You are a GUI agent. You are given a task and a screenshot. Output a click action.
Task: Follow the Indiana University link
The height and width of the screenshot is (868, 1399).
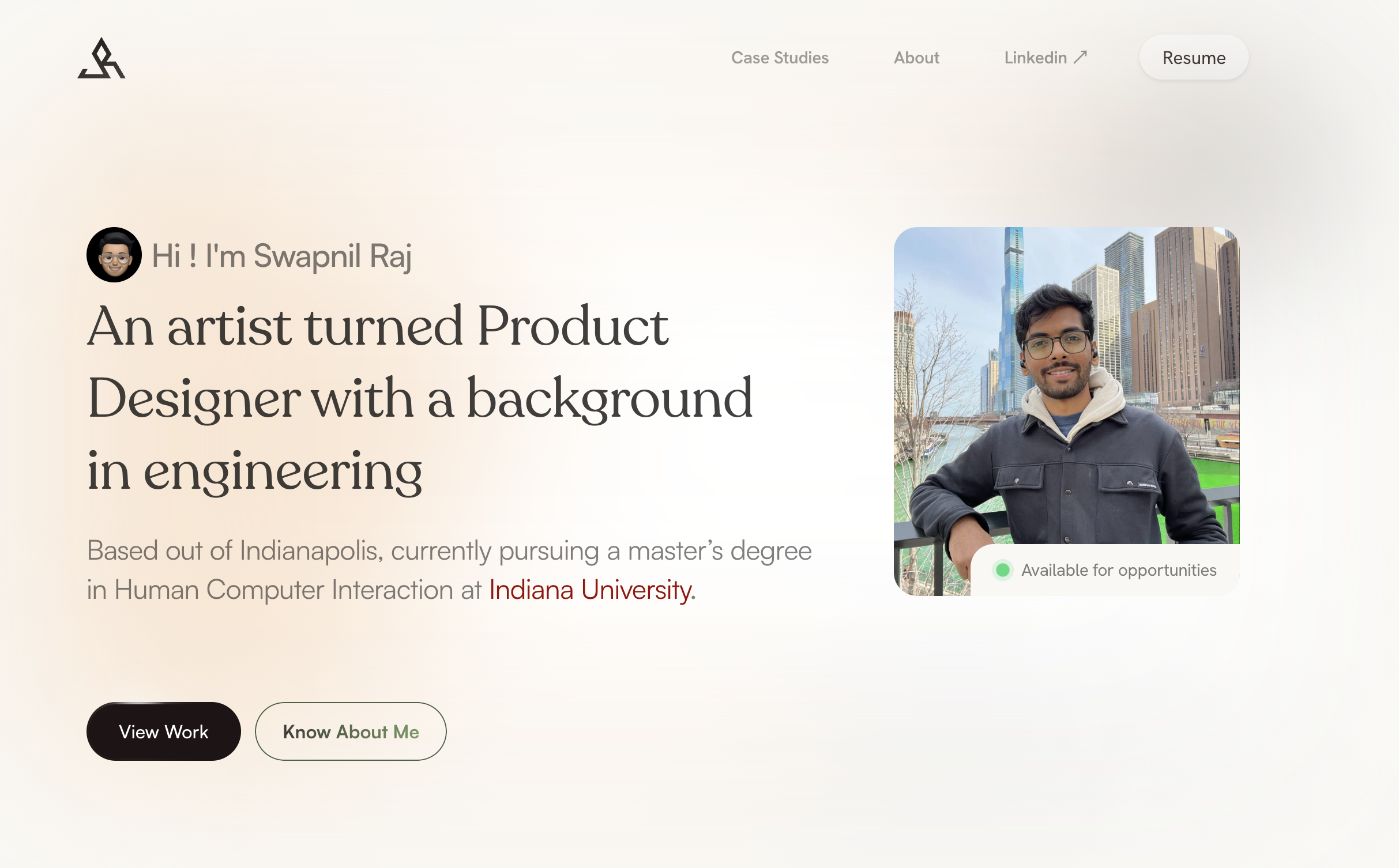point(590,590)
